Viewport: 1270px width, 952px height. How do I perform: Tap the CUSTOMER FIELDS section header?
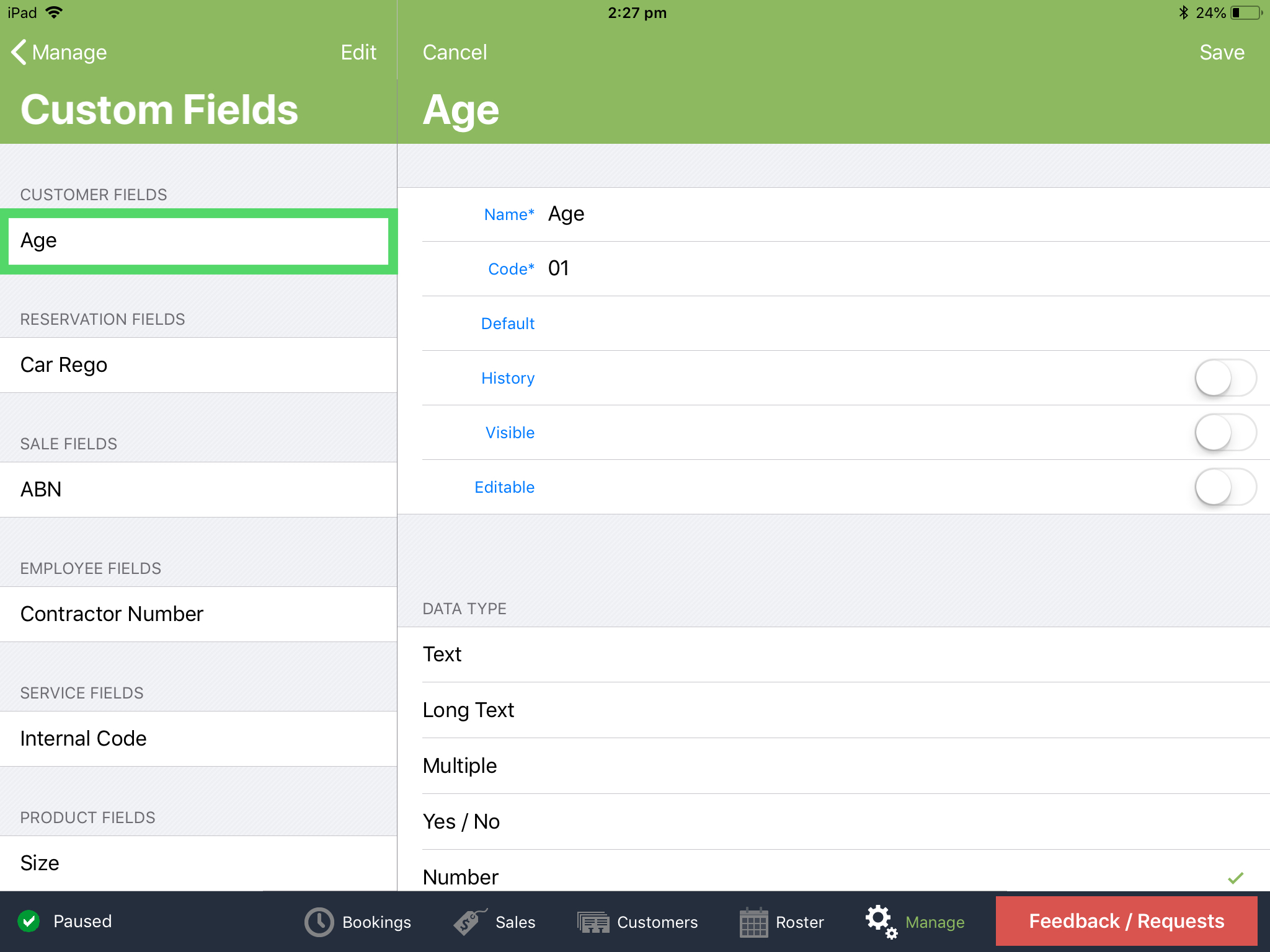94,195
